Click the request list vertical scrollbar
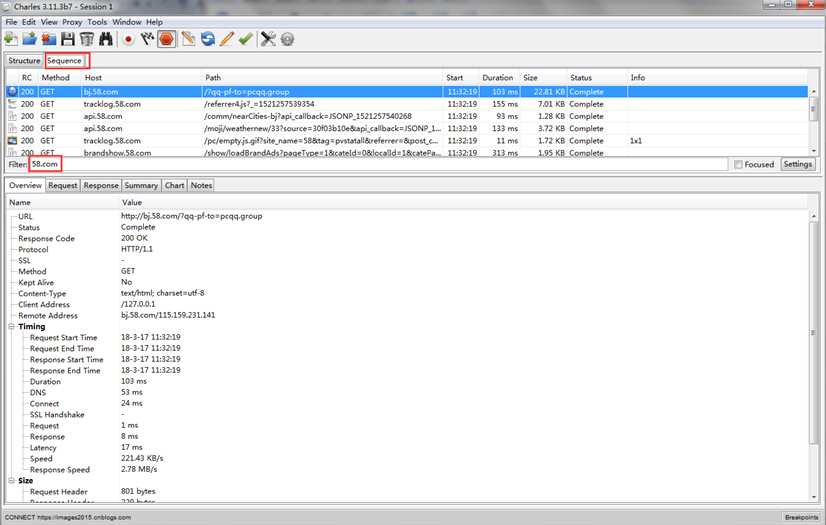Screen dimensions: 826x525 tap(813, 121)
